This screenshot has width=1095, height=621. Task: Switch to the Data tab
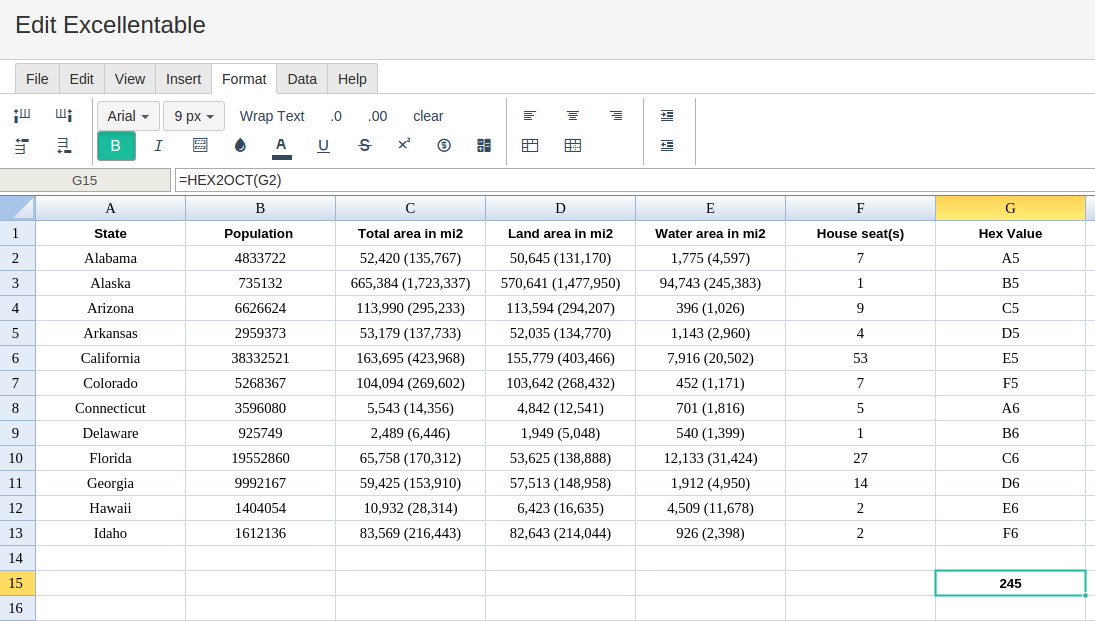click(302, 79)
